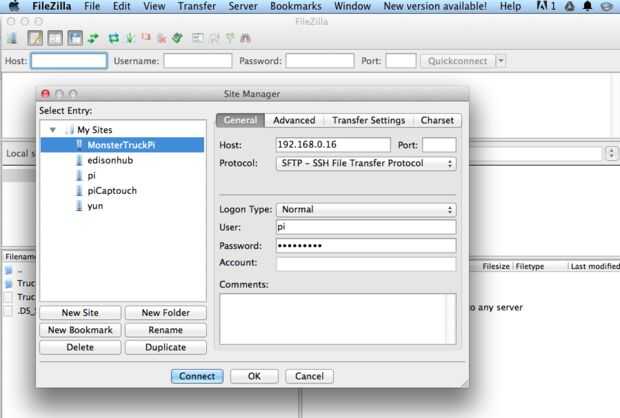The image size is (620, 418).
Task: Toggle the transfer queue display icon
Action: pos(93,38)
